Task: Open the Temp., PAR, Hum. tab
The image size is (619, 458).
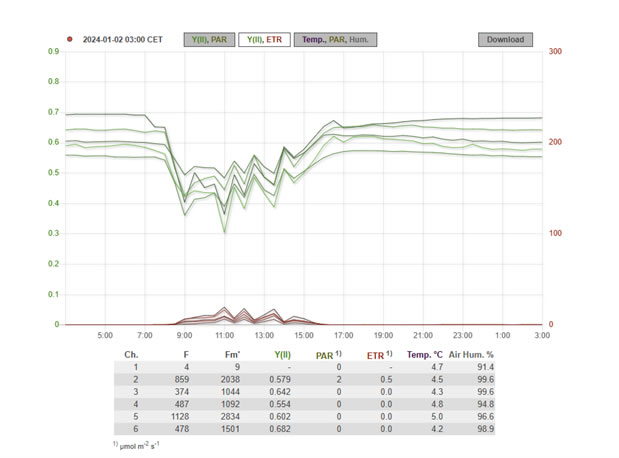Action: [335, 40]
